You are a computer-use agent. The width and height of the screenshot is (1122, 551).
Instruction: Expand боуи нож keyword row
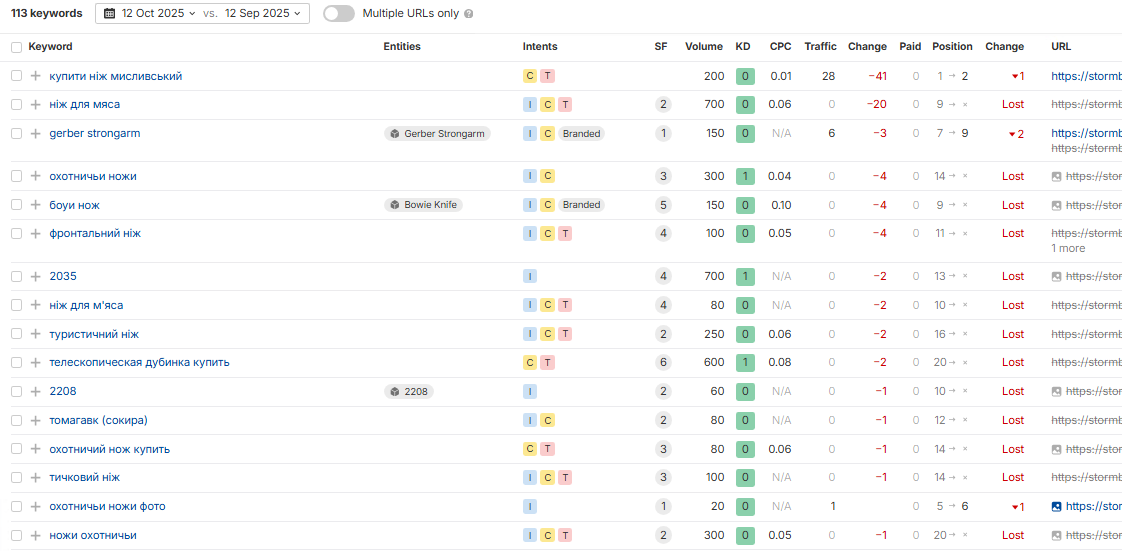pos(36,205)
